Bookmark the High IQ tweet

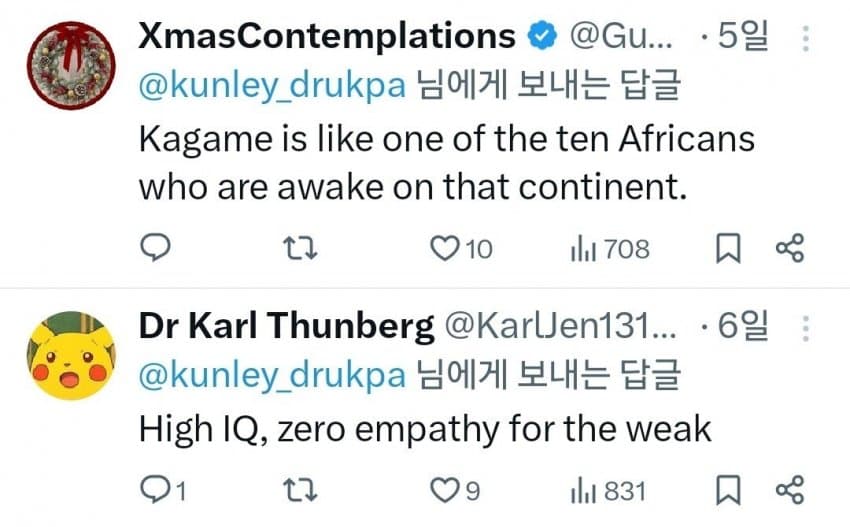tap(729, 490)
